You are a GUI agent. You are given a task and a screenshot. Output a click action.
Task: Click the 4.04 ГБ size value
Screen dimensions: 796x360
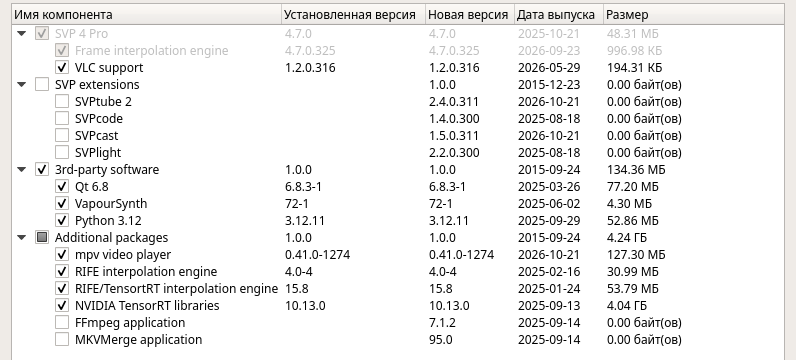click(x=626, y=306)
